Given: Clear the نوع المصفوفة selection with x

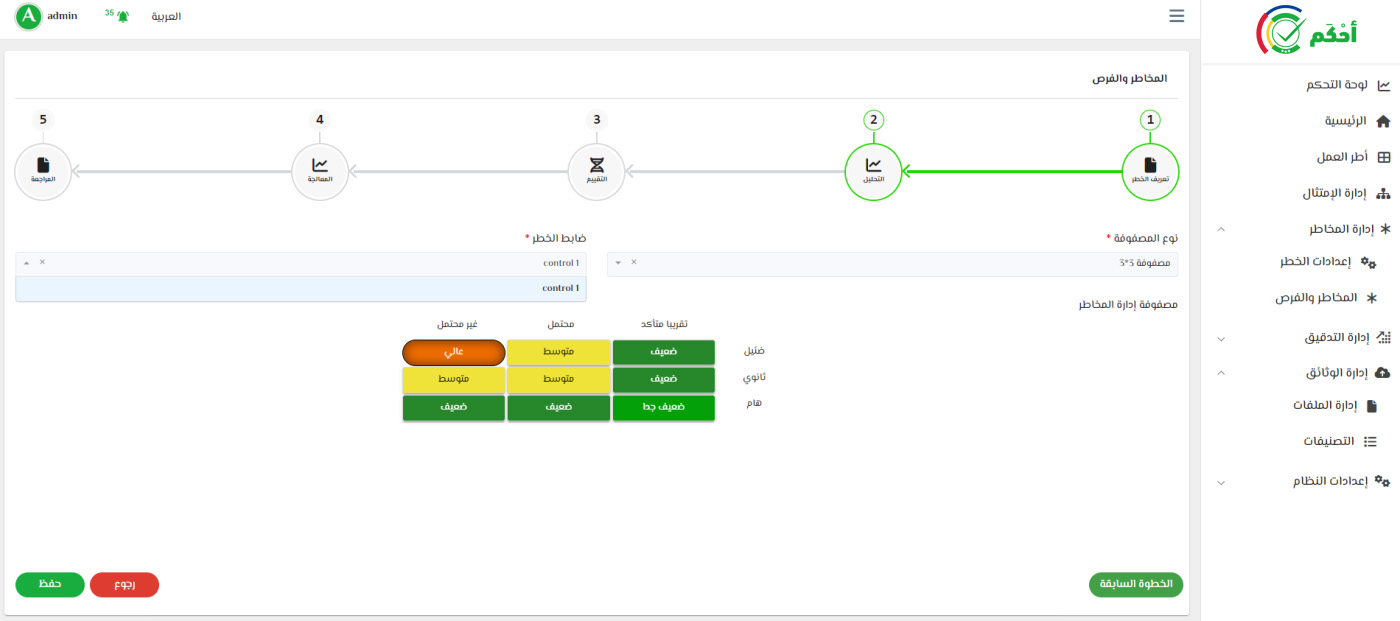Looking at the screenshot, I should pyautogui.click(x=633, y=262).
